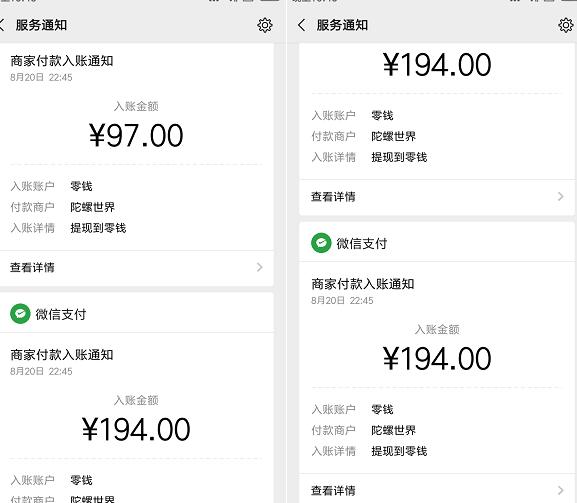The image size is (577, 503).
Task: Tap chevron arrow at bottom right 查看详情 row
Action: click(561, 490)
